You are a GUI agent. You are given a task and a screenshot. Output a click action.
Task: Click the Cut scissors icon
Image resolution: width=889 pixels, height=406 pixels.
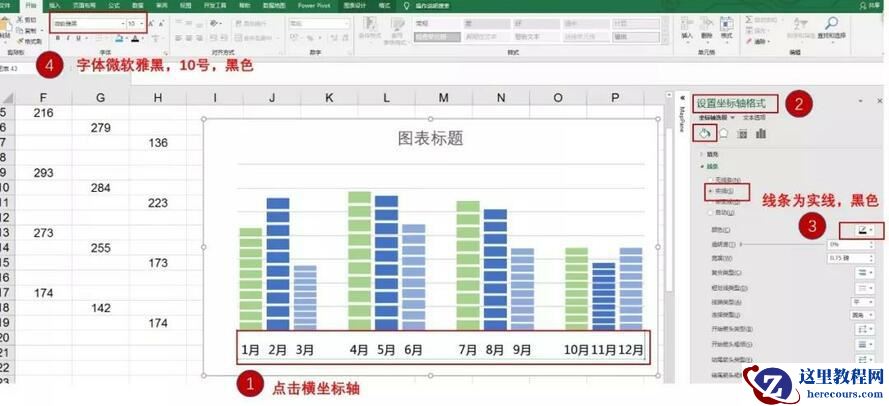20,20
